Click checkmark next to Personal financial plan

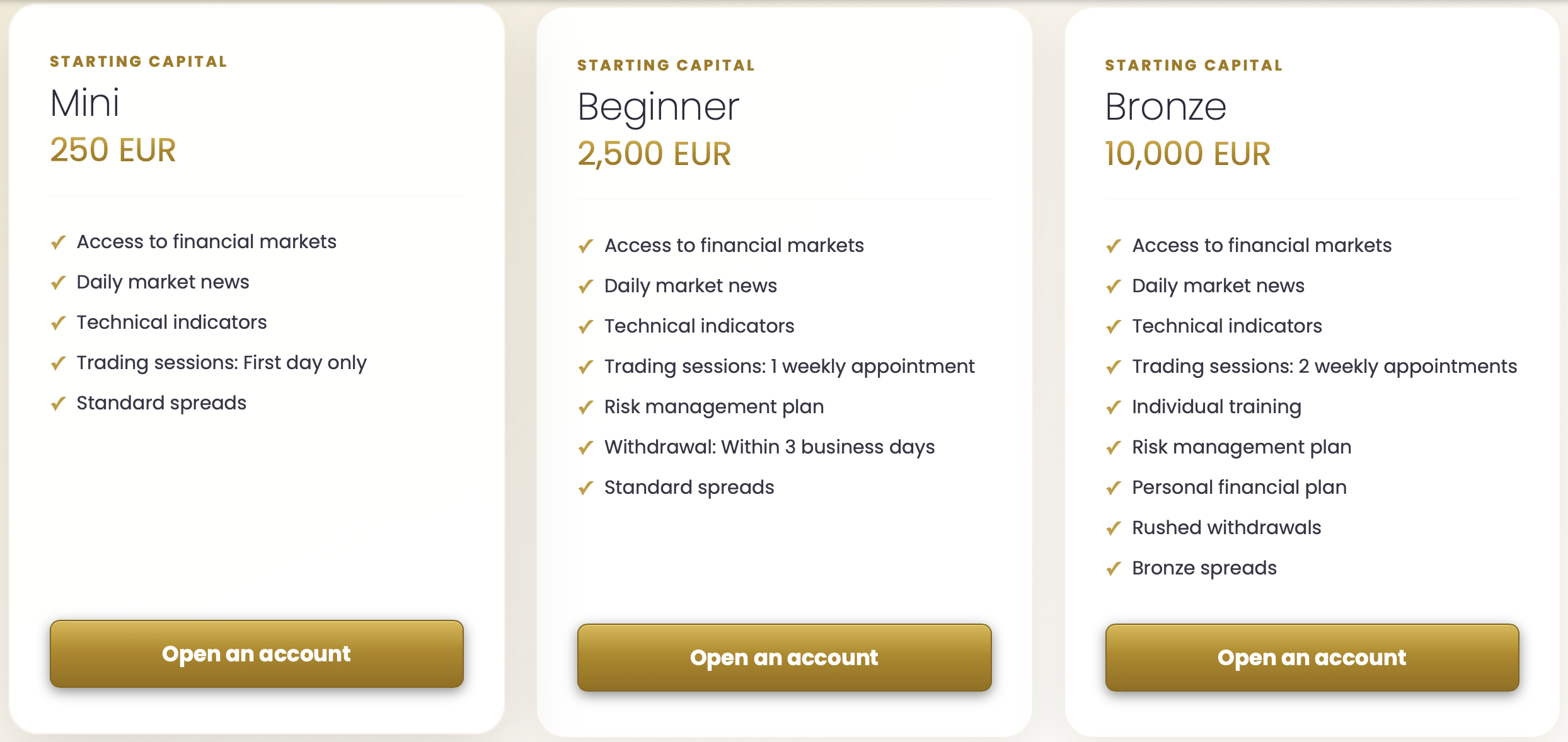(1114, 488)
